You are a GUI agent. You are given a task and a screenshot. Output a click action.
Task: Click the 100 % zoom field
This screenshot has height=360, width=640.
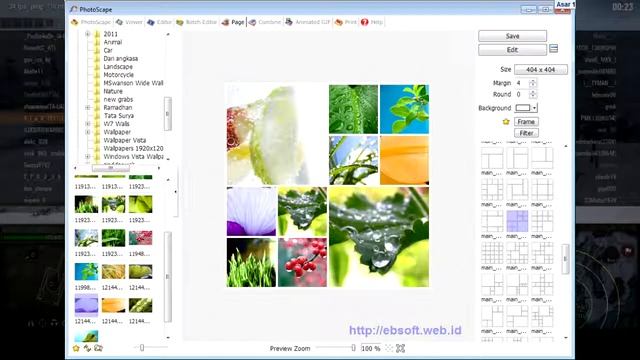pos(371,349)
